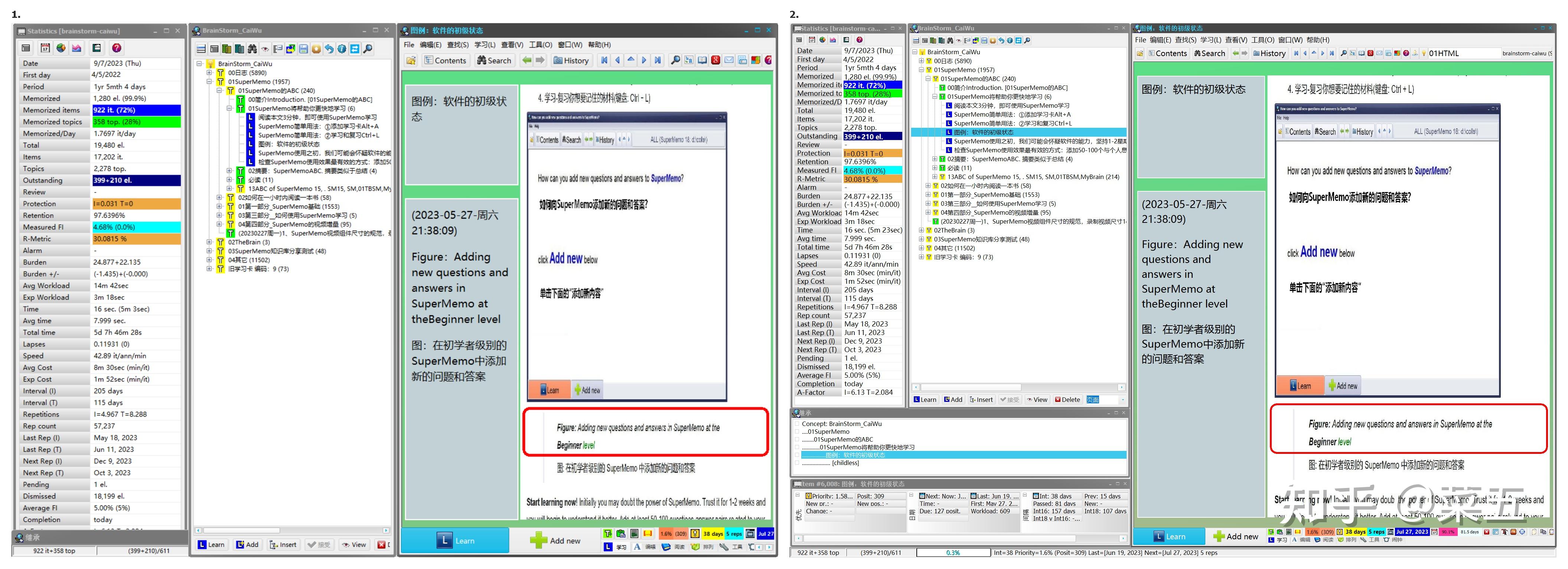Toggle the checkbox beside [childless] entry
This screenshot has height=569, width=1568.
click(797, 463)
